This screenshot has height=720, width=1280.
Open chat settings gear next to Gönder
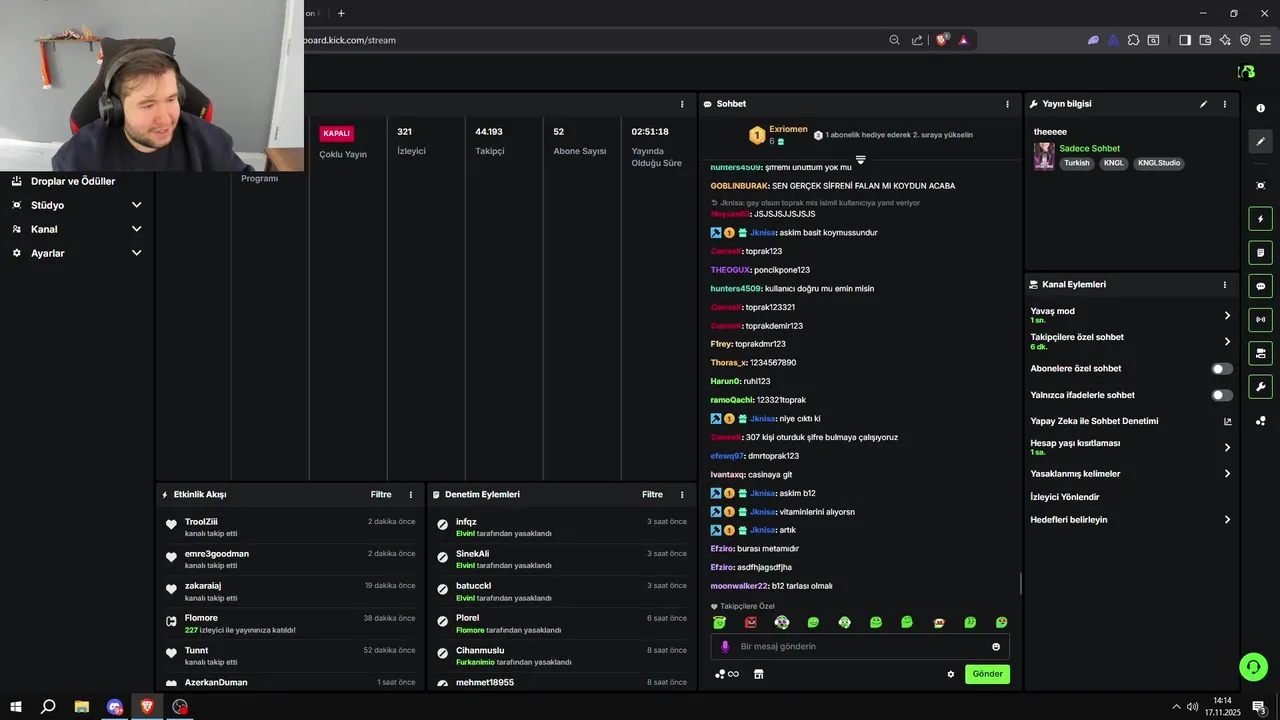951,674
